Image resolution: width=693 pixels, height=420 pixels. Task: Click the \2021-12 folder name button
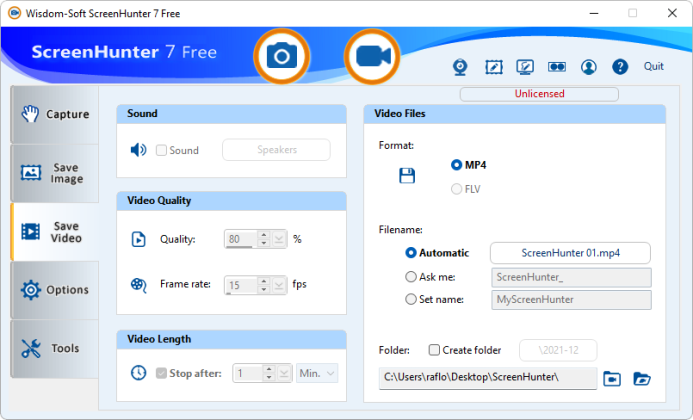coord(558,350)
